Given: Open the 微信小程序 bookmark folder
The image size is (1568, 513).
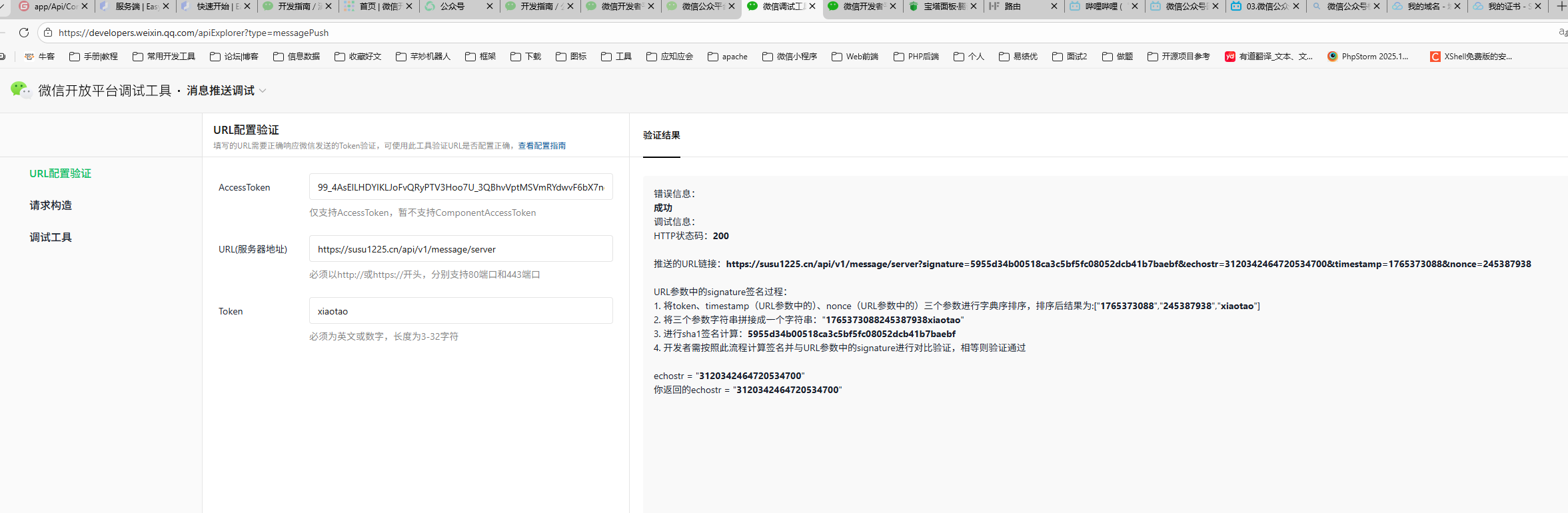Looking at the screenshot, I should point(790,57).
